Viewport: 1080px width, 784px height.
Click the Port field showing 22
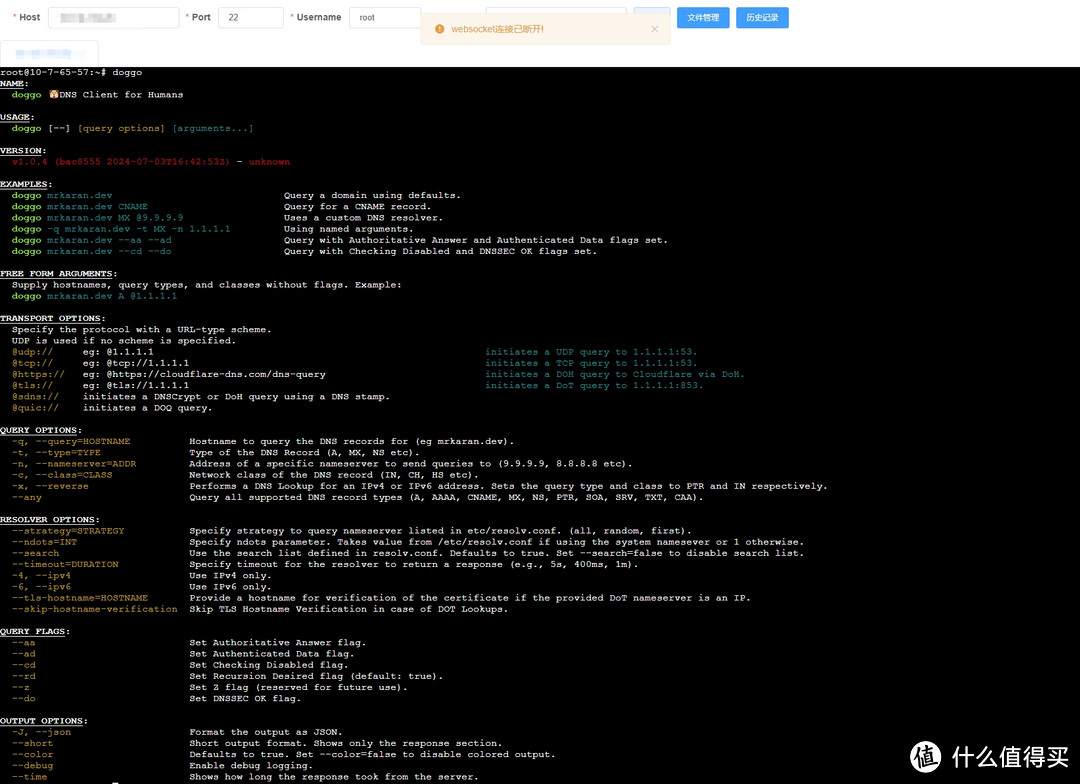point(250,18)
